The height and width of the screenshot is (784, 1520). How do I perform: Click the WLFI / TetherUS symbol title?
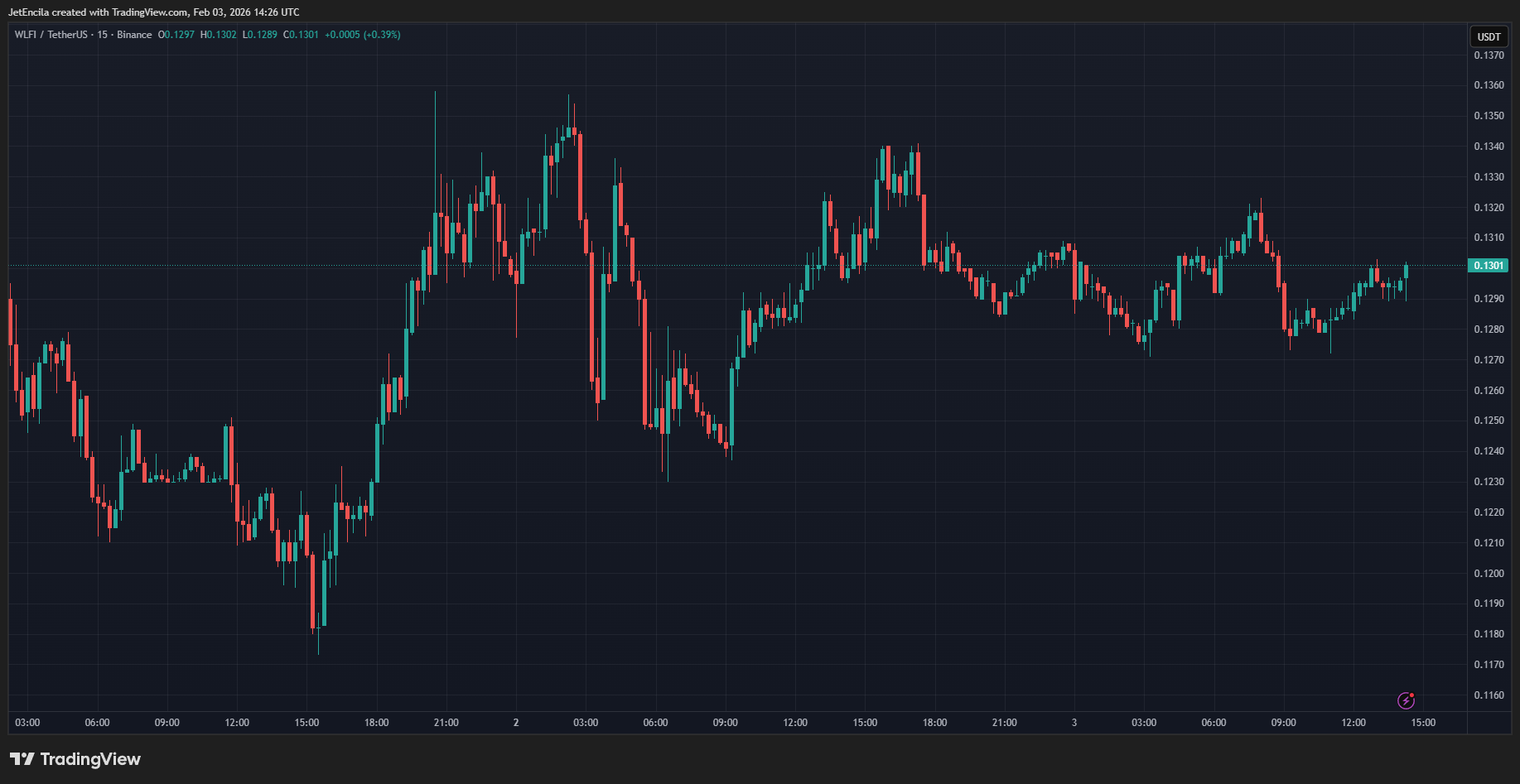(51, 35)
